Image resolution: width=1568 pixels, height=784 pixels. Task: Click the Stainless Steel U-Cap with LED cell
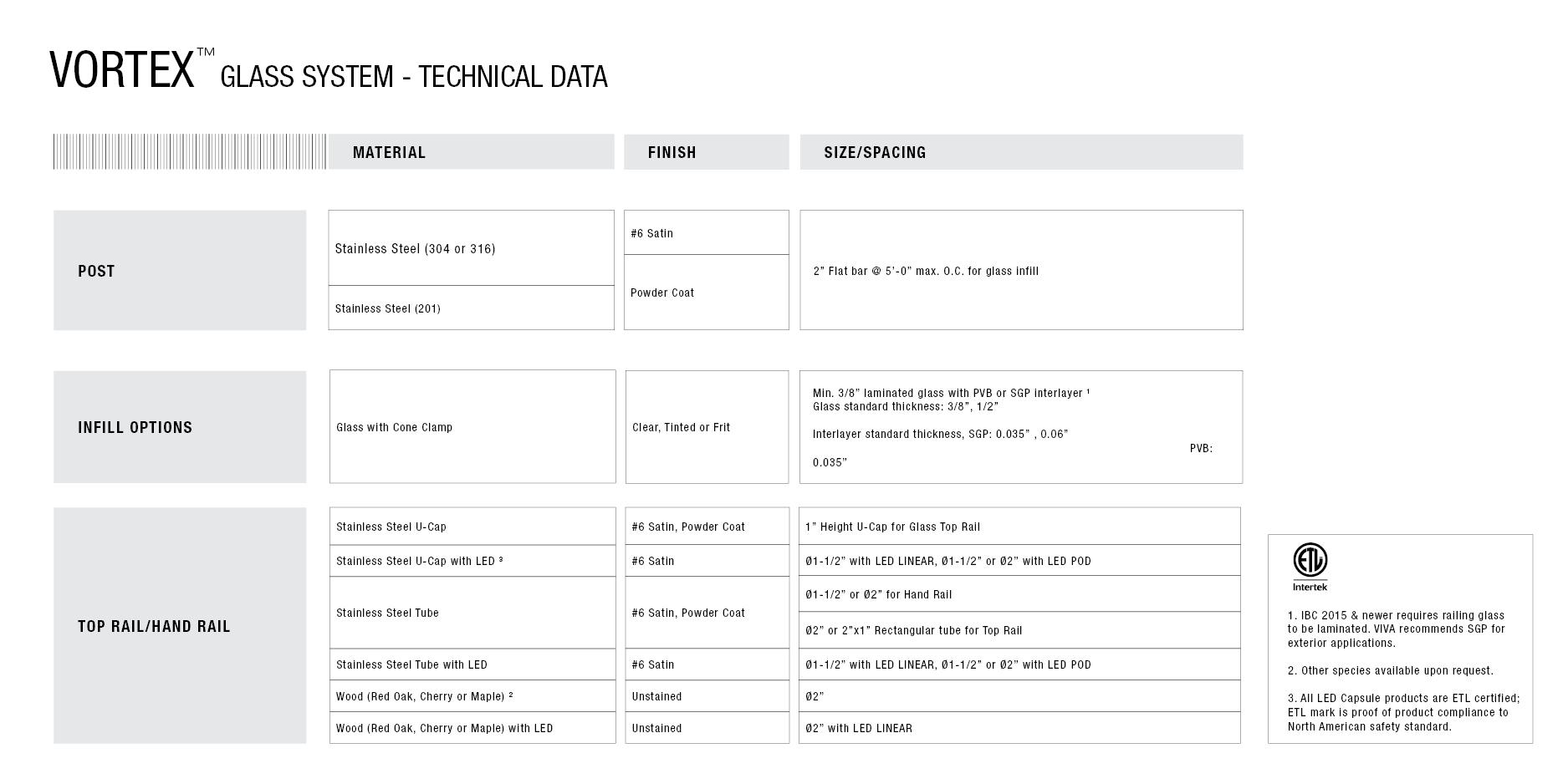[x=472, y=561]
